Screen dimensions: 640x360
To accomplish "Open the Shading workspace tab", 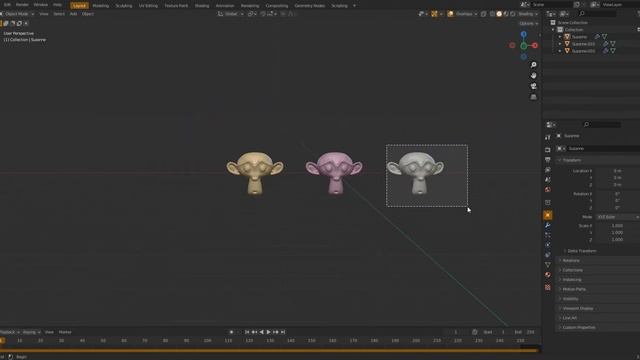I will coord(202,6).
